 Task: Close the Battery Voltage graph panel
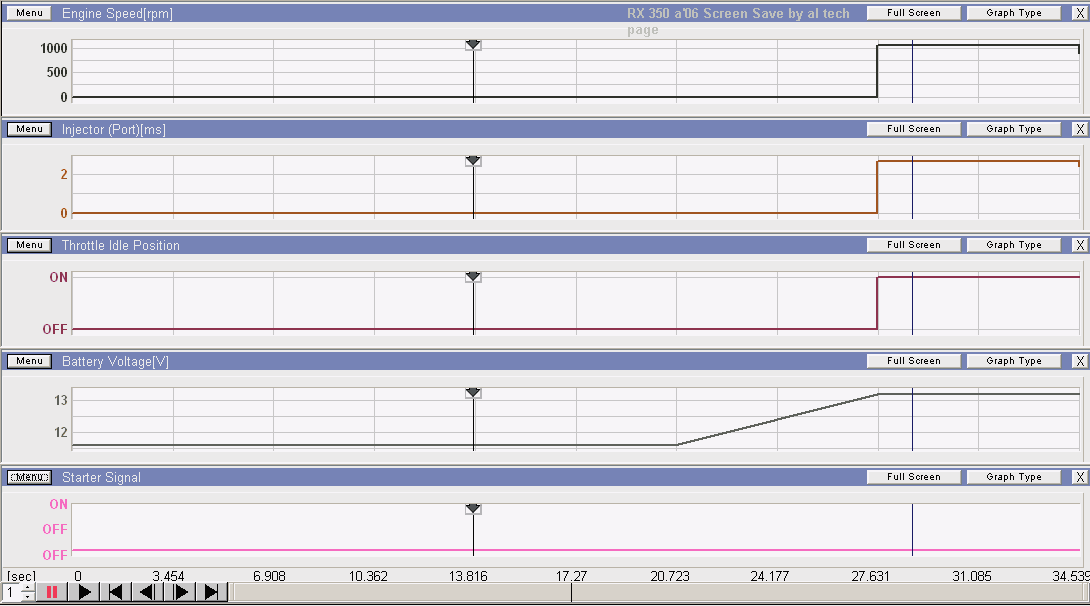pos(1079,361)
